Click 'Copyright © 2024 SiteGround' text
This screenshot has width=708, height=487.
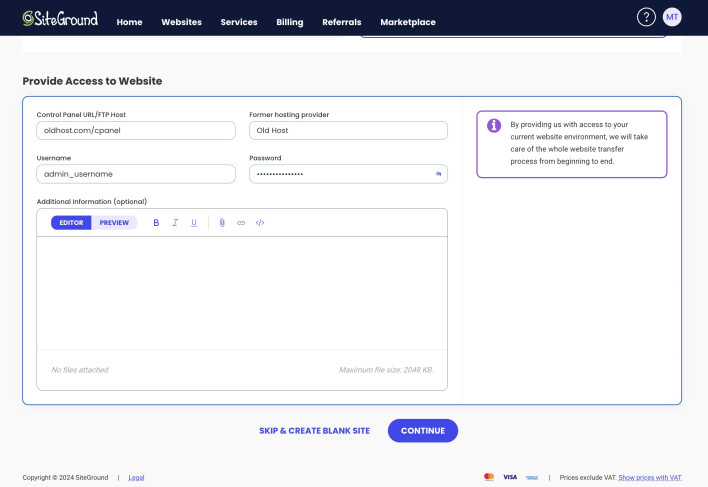pos(65,478)
